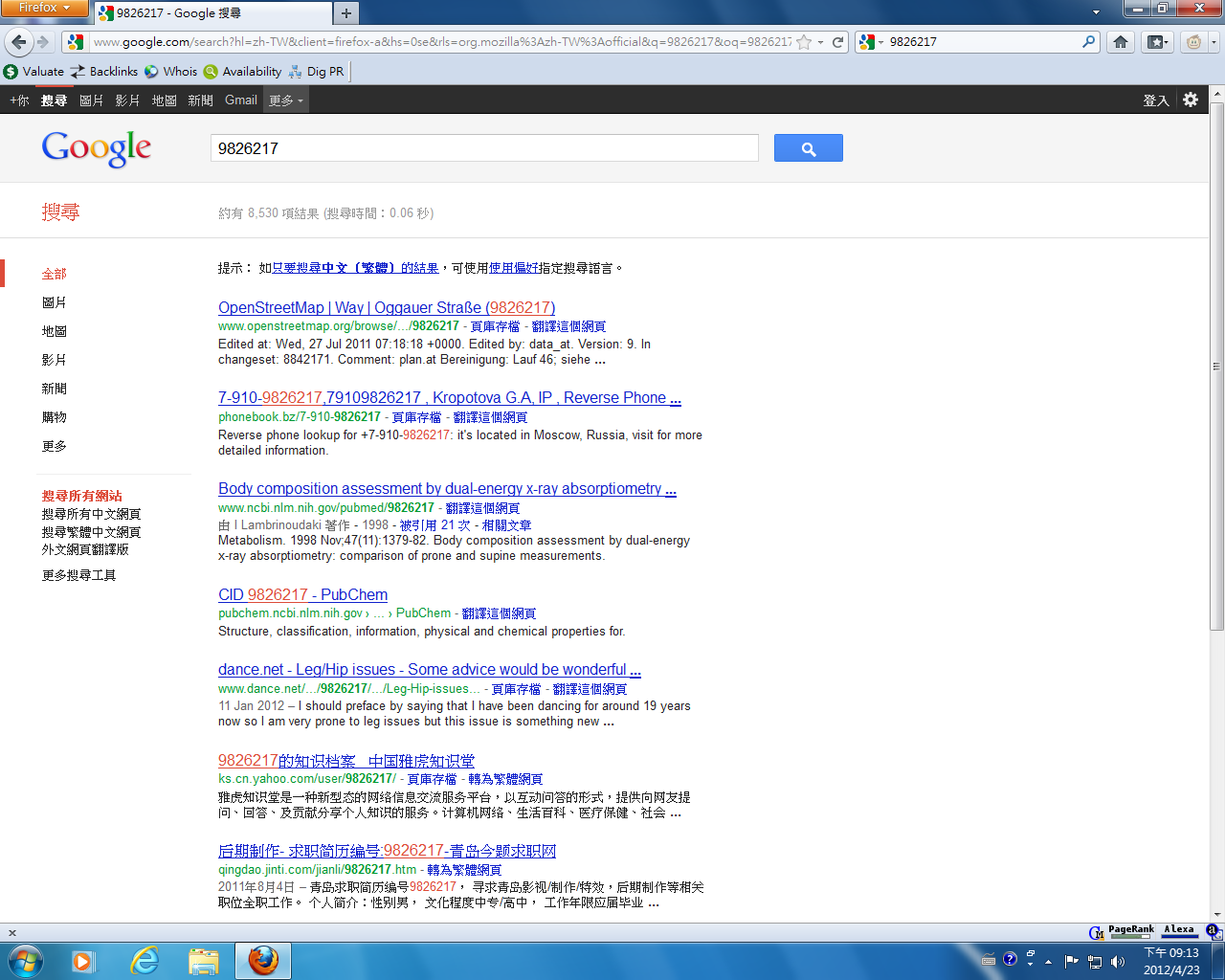Click the forward navigation arrow
Screen dimensions: 1225x980
pos(42,42)
